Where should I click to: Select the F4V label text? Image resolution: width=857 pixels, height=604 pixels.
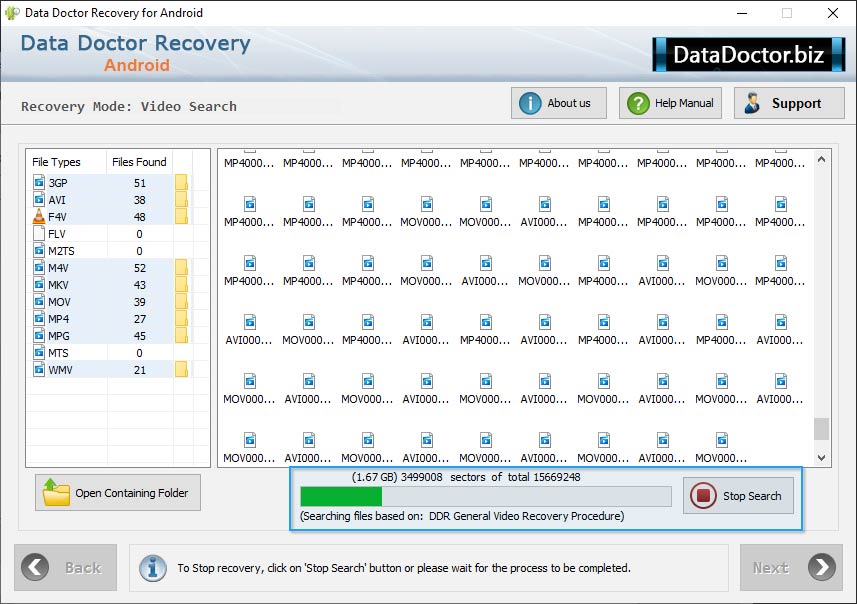click(57, 217)
